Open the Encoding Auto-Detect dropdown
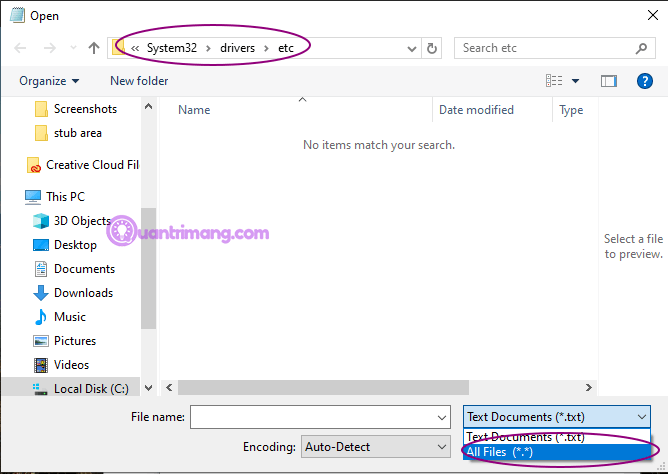The image size is (668, 474). [375, 447]
